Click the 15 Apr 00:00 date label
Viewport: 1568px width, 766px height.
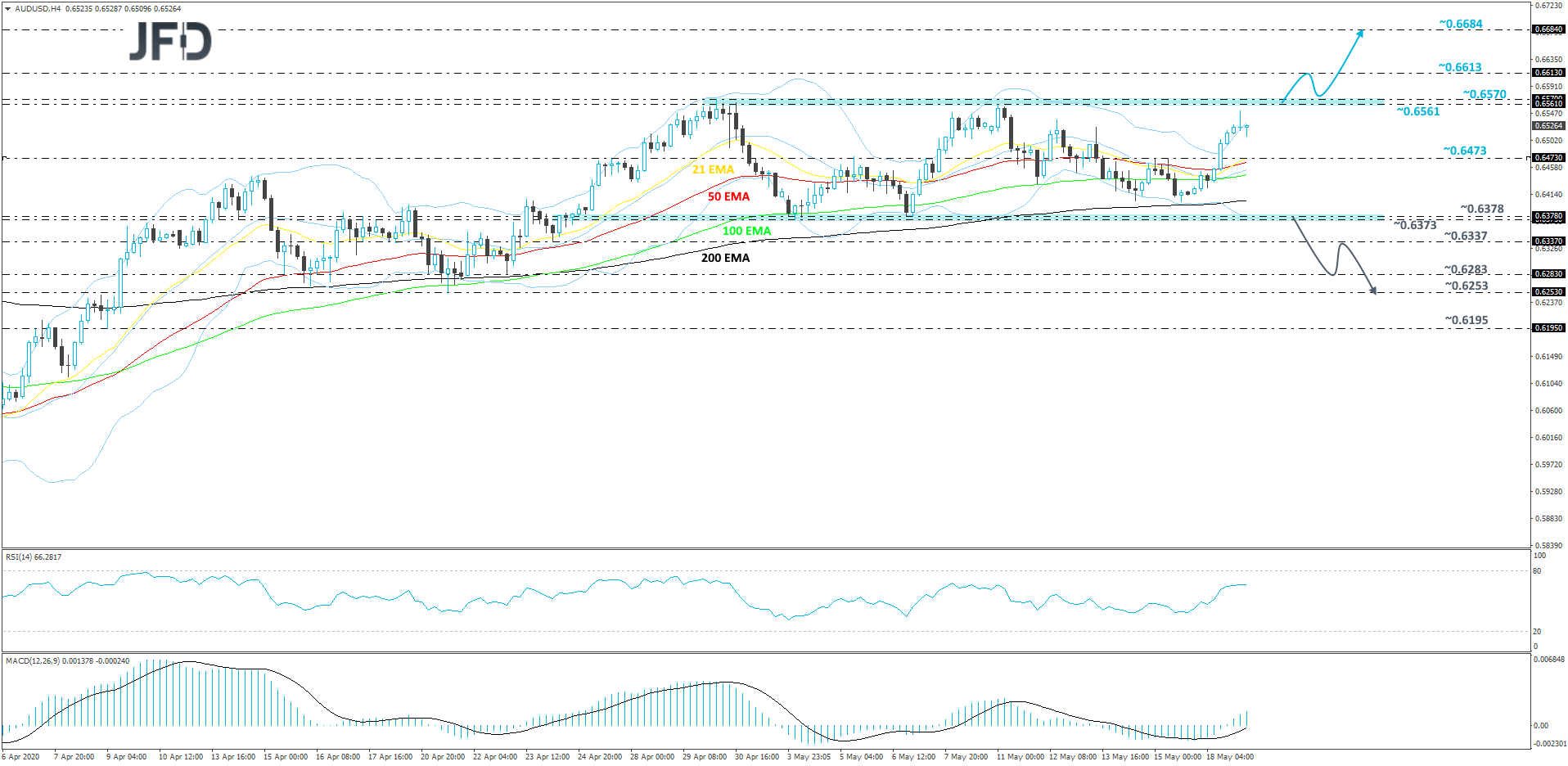click(286, 757)
